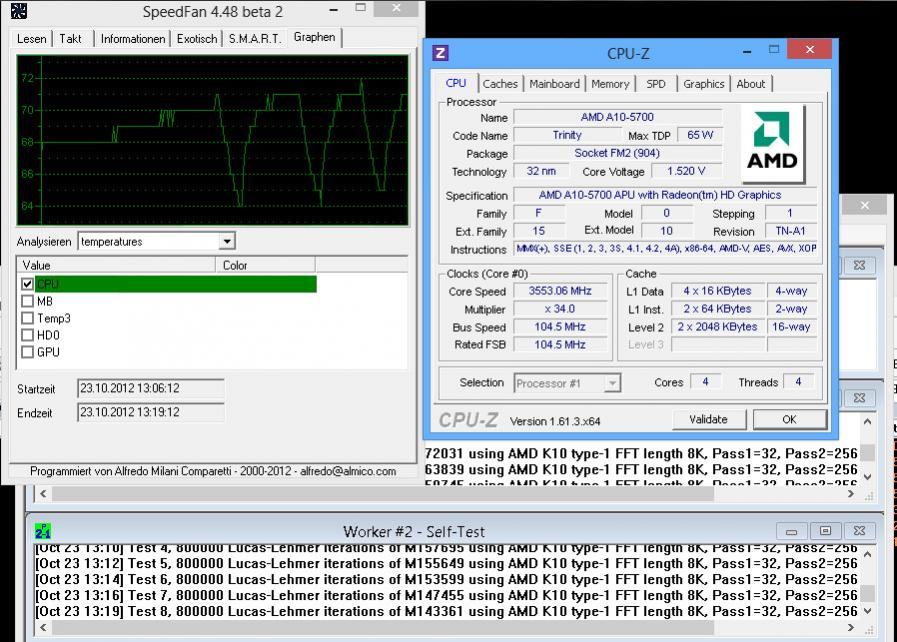Click the Validate button in CPU-Z
Viewport: 897px width, 642px height.
point(709,419)
